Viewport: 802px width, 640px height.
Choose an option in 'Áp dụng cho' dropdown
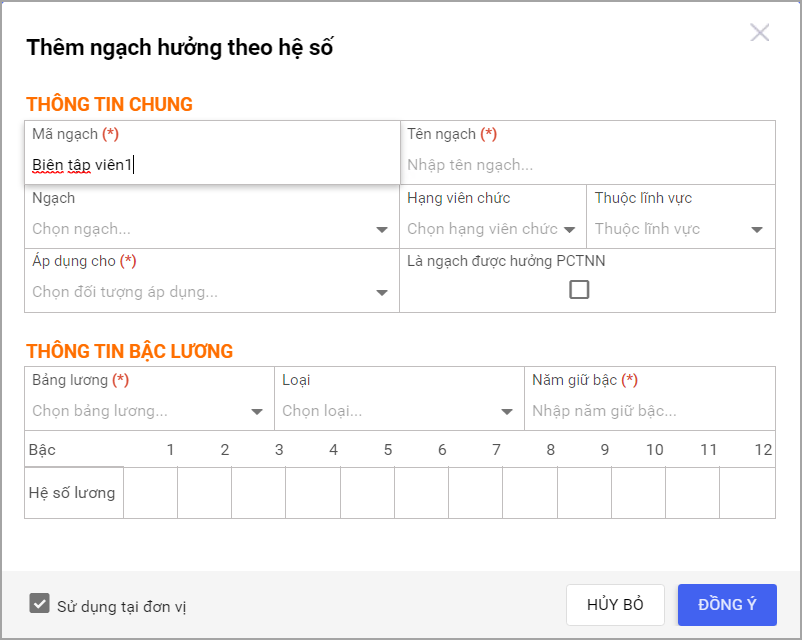pos(210,292)
